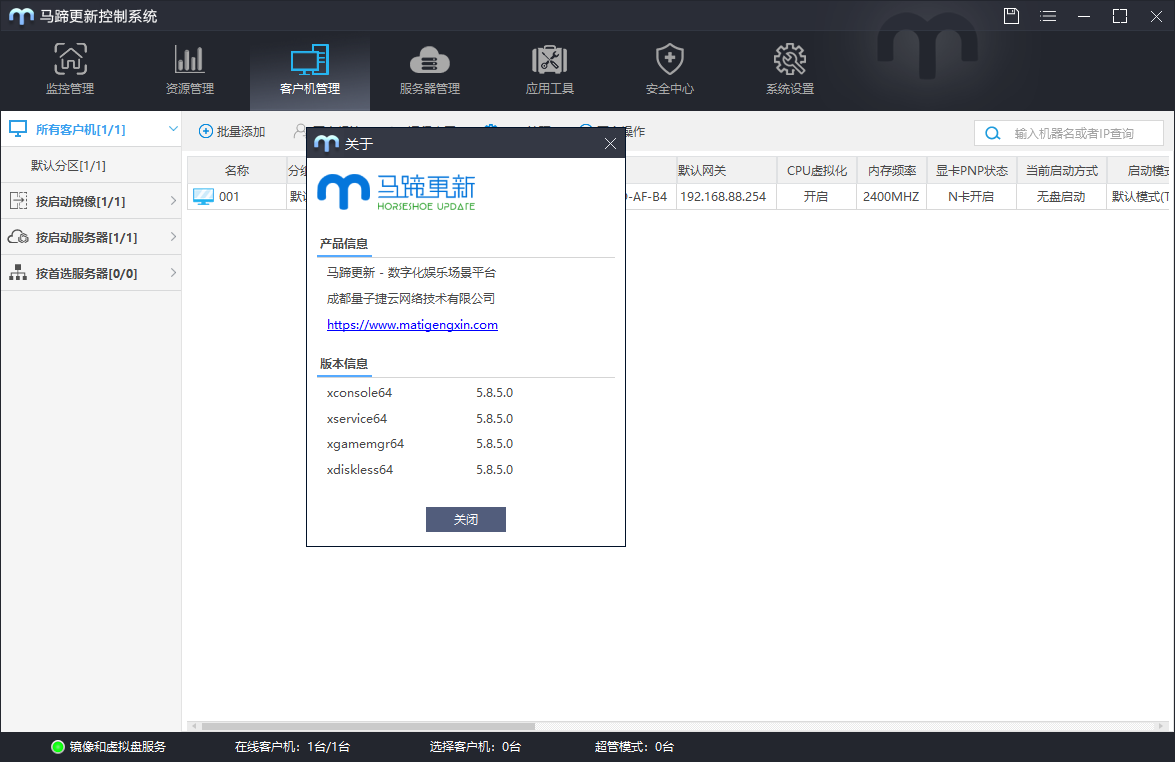Click the 马蹄更新 - 数字化娱乐场景平台 text
This screenshot has width=1175, height=762.
tap(411, 273)
